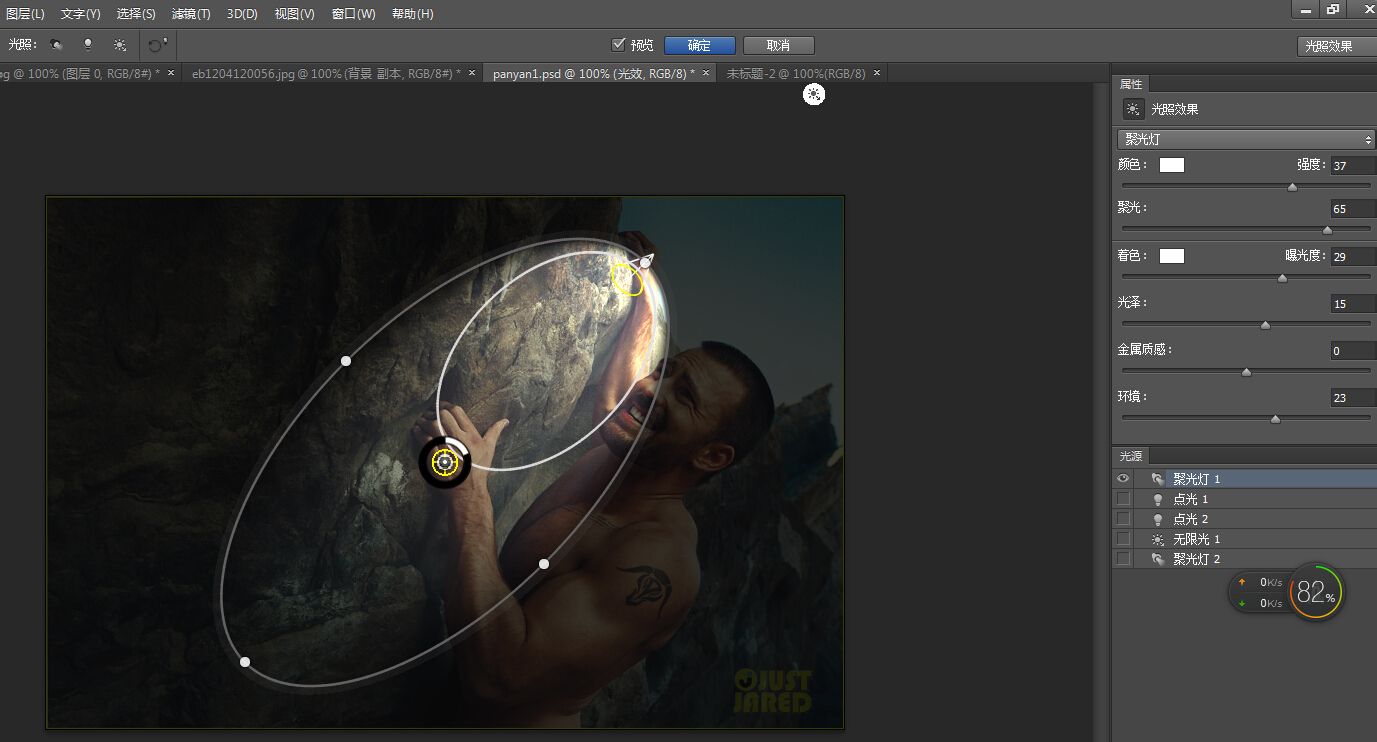Screen dimensions: 1377x742
Task: Select the 点光 1 bulb icon
Action: (1158, 499)
